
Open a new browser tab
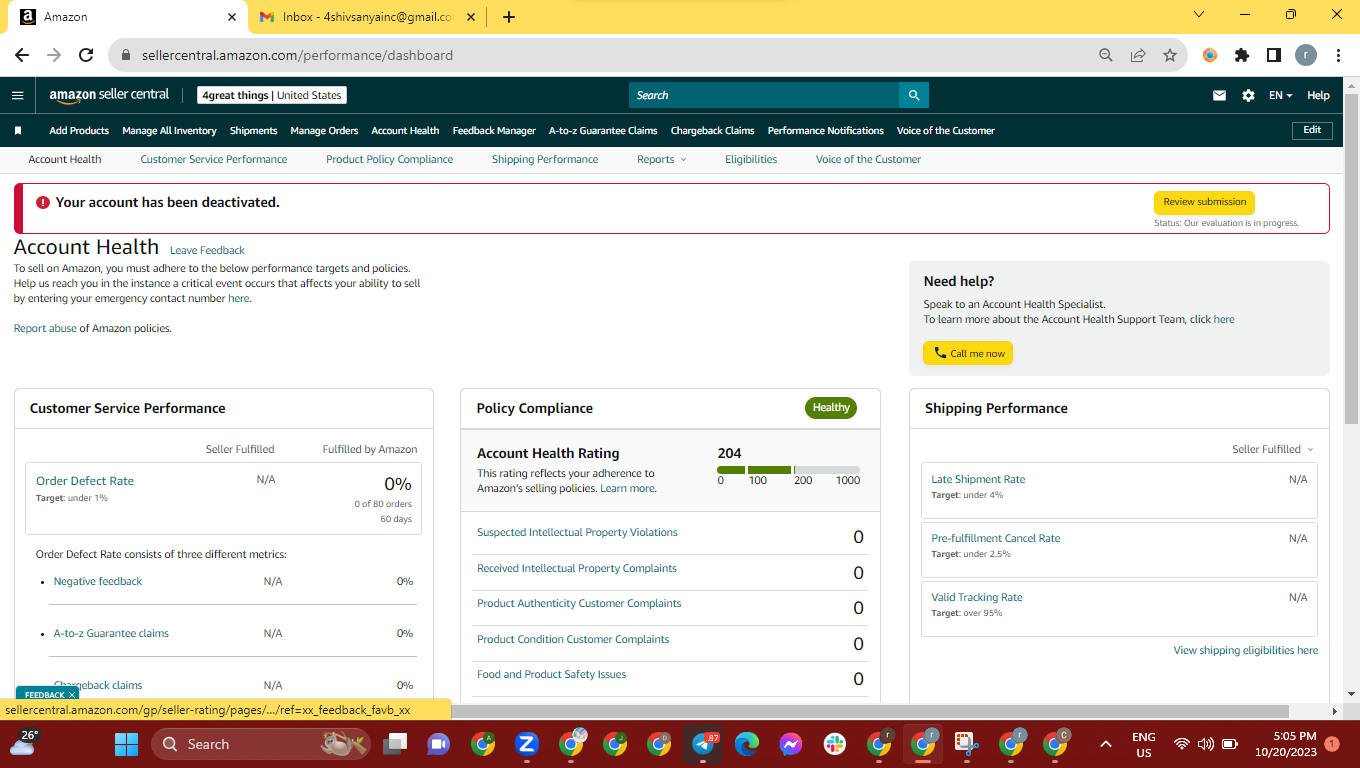509,16
